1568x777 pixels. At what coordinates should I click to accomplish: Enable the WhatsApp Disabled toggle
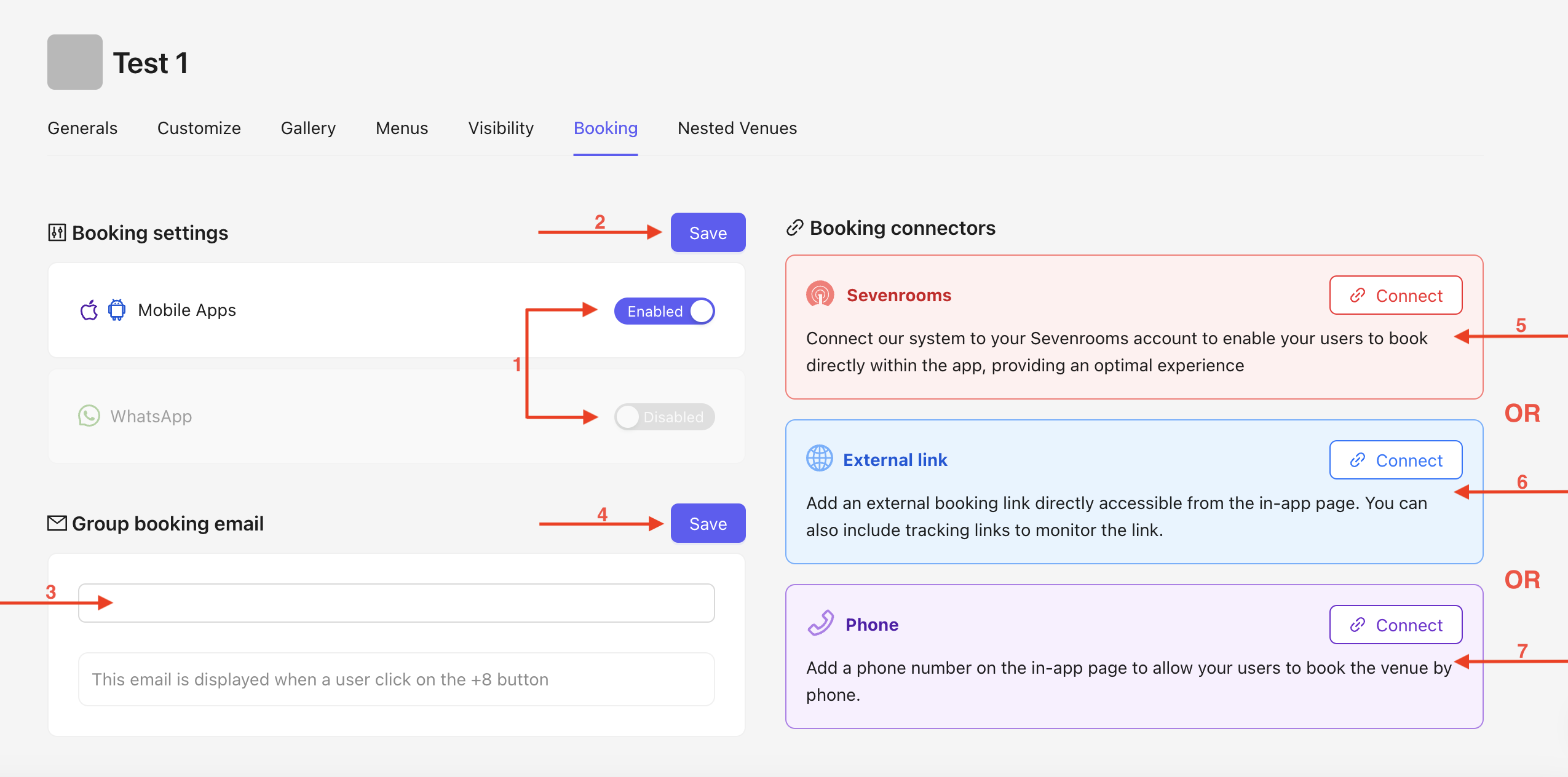(x=665, y=417)
